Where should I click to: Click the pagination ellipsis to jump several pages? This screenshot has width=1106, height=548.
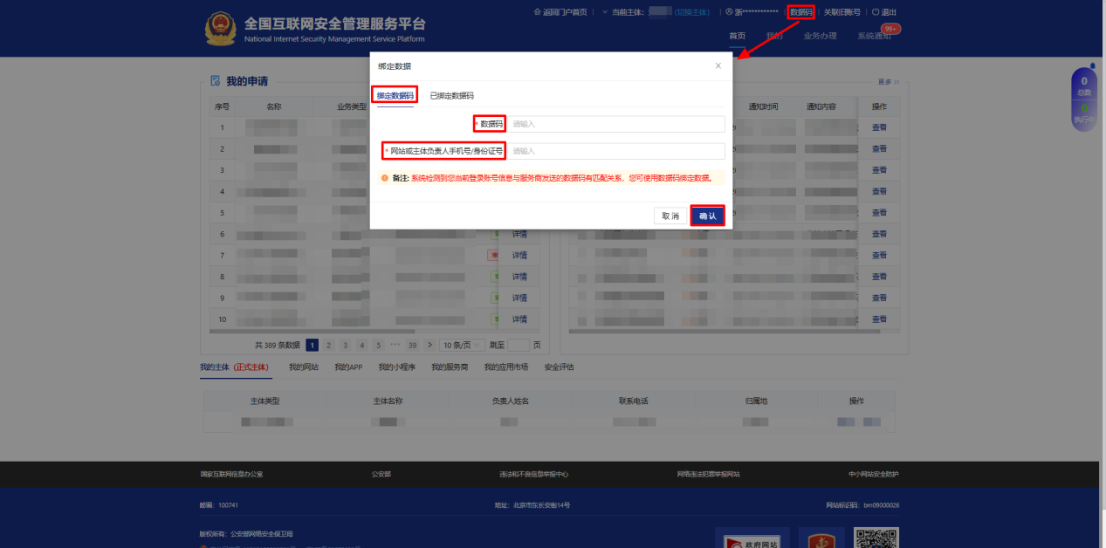395,345
